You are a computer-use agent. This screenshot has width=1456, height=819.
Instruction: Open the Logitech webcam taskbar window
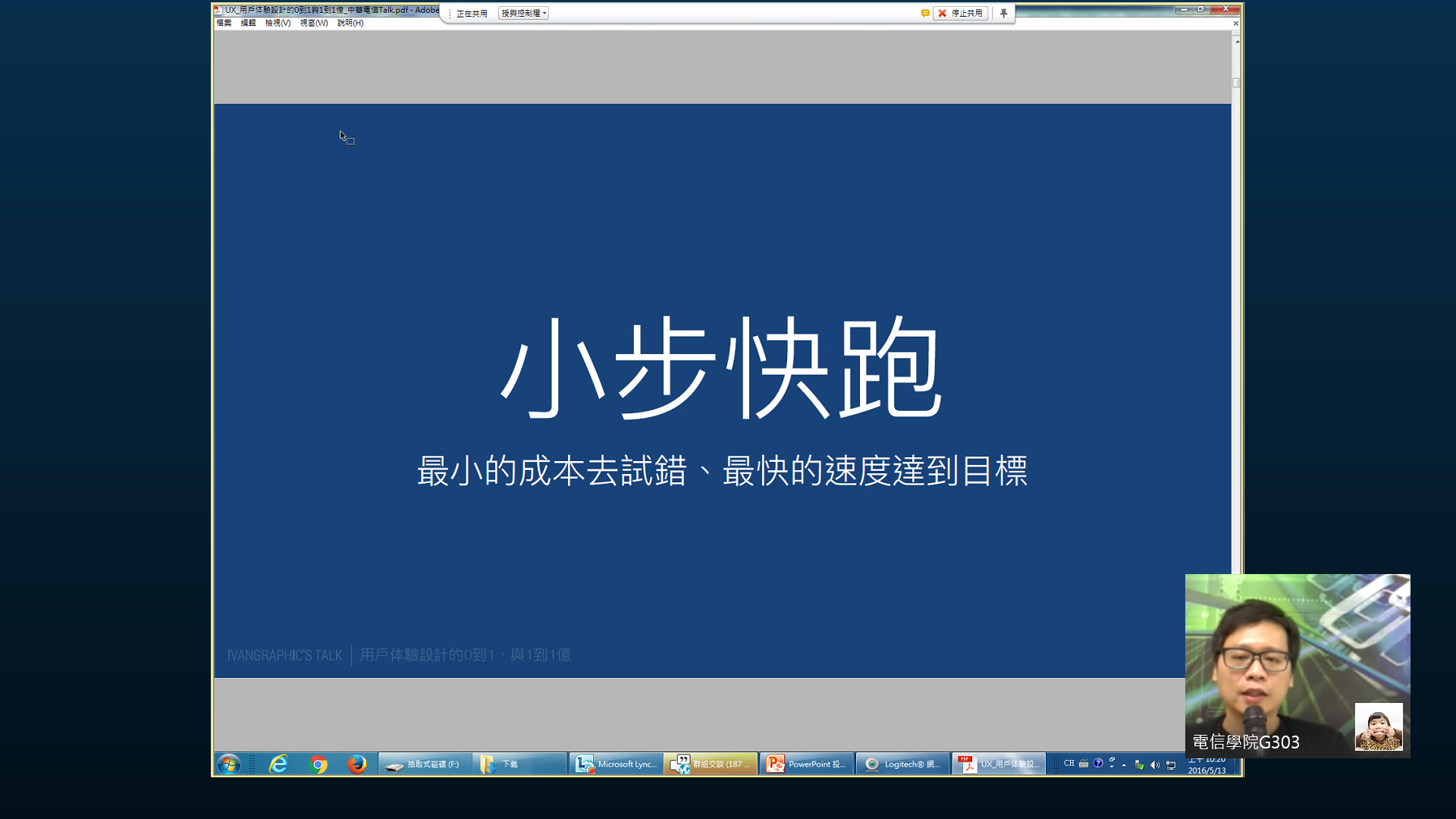click(x=902, y=764)
